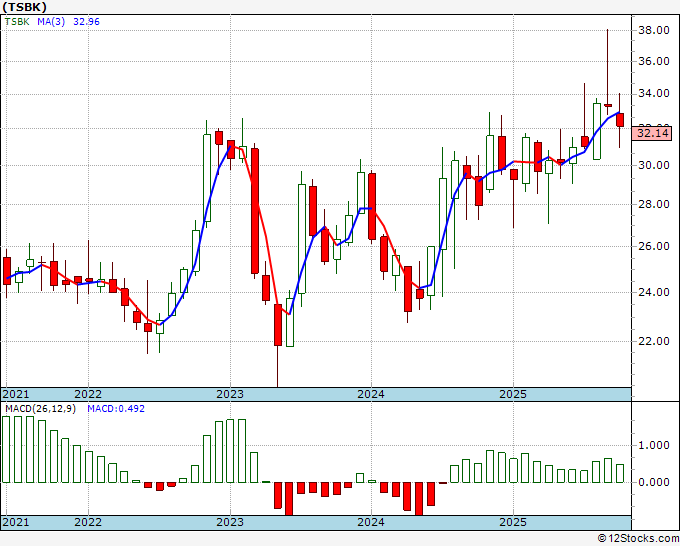This screenshot has height=546, width=680.
Task: Click the 0.000 MACD axis label
Action: [654, 482]
